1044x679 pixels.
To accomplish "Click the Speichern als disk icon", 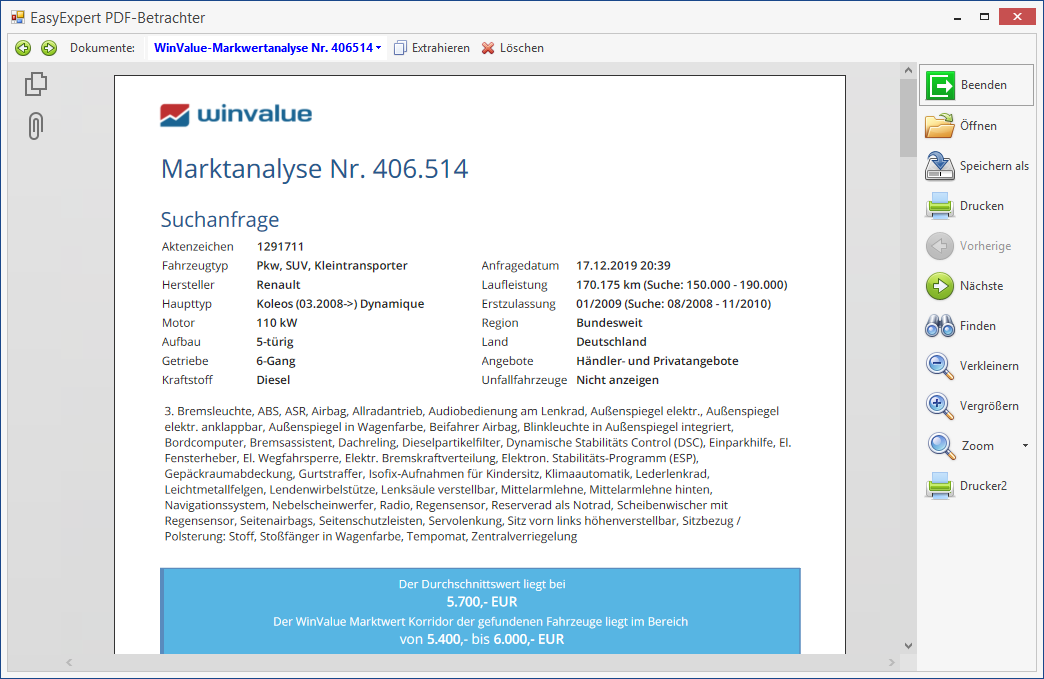I will point(939,166).
